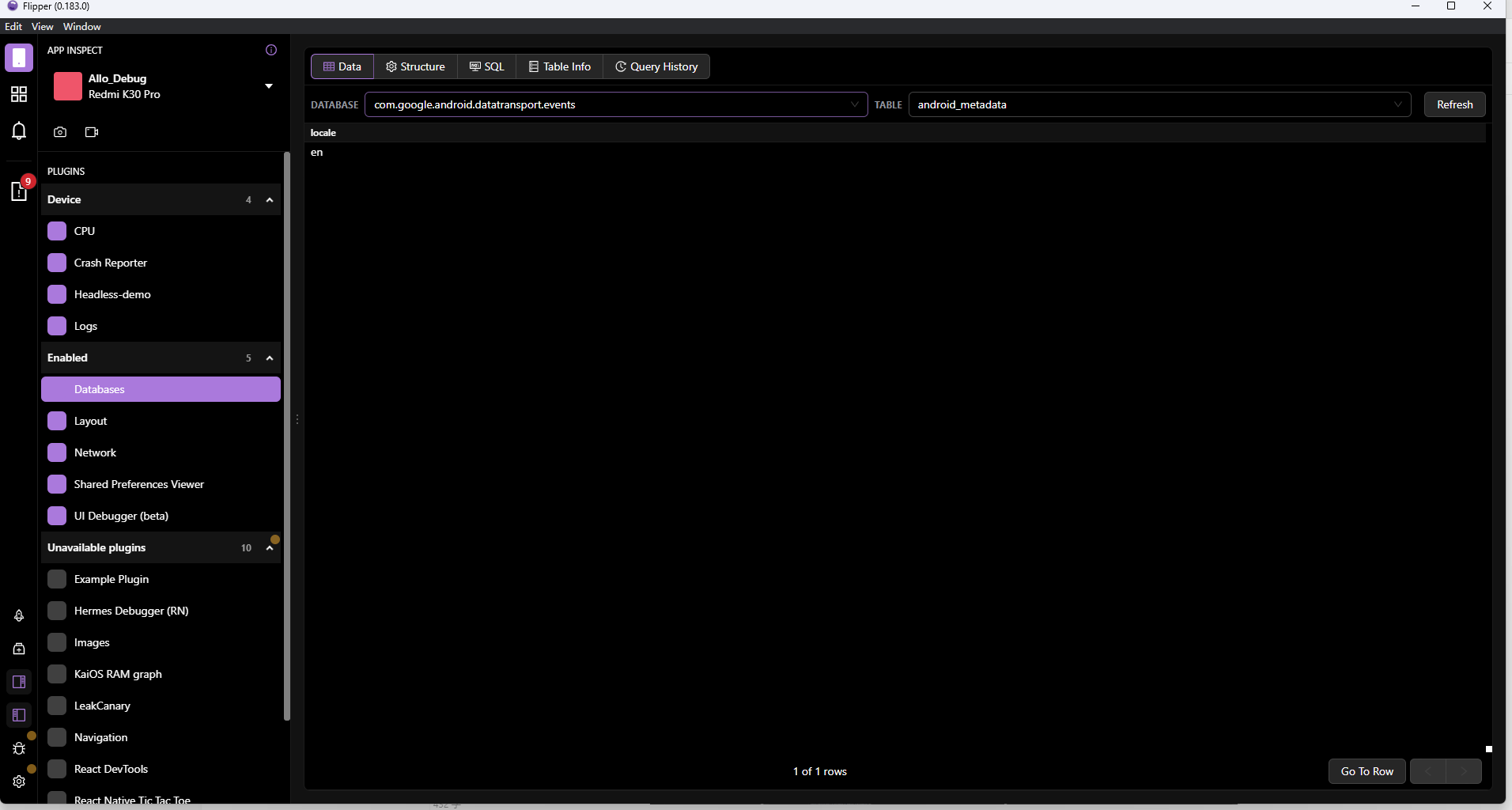Switch to the Query History tab

pos(656,66)
